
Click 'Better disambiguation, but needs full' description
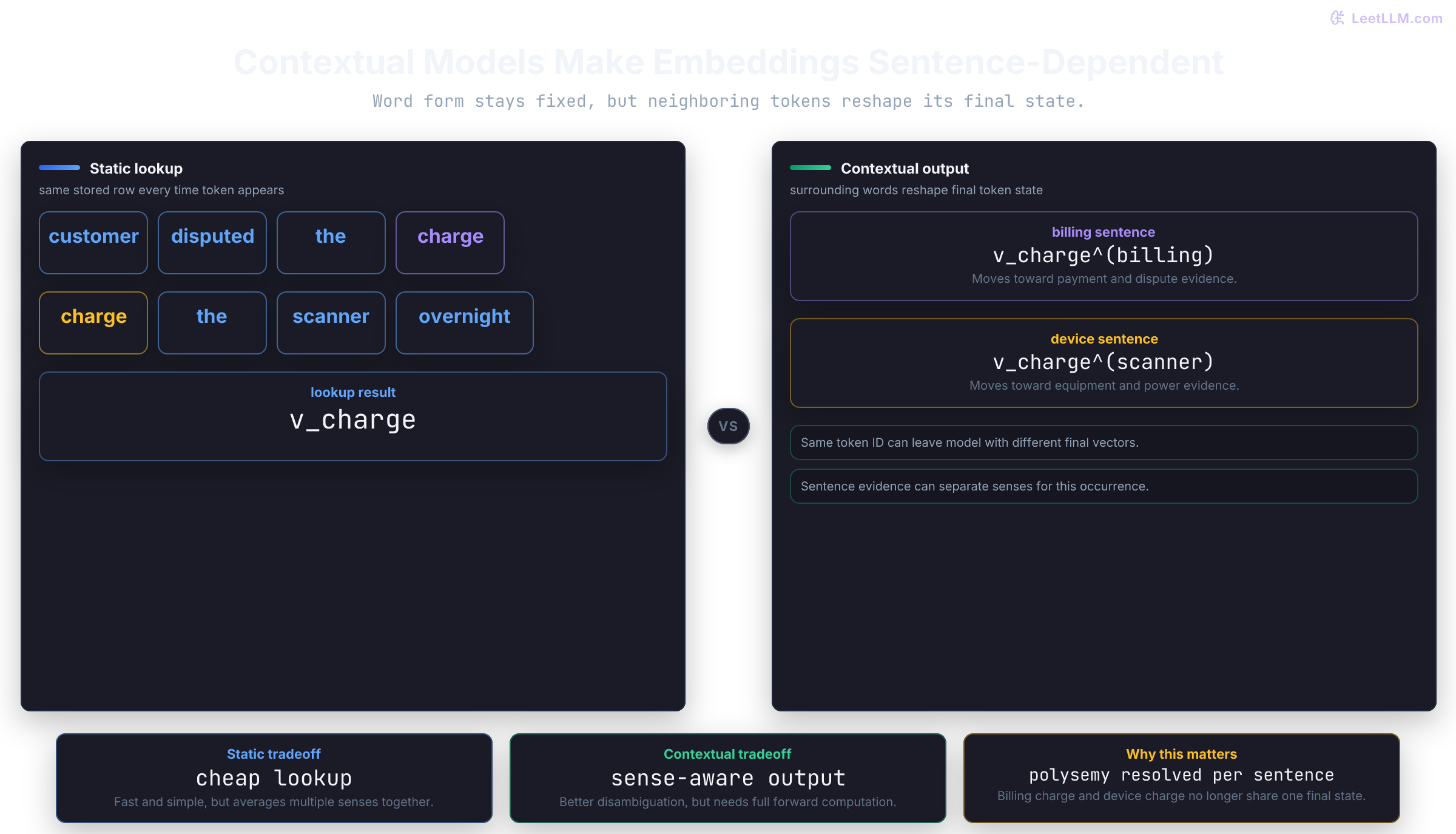(x=727, y=802)
